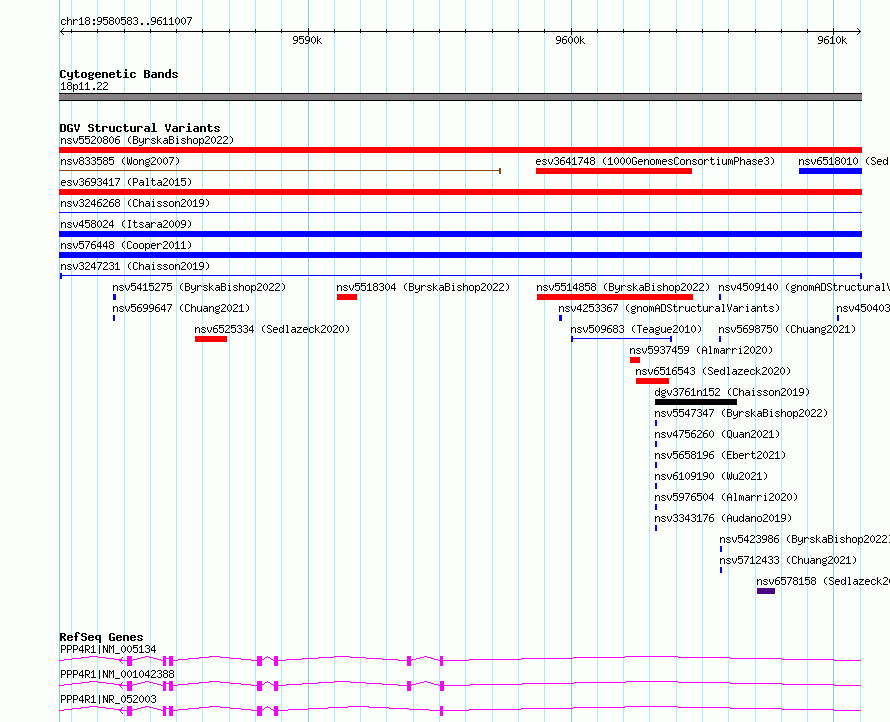Image resolution: width=890 pixels, height=722 pixels.
Task: Click the chr18:9580583..9611007 coordinates text
Action: (x=126, y=21)
